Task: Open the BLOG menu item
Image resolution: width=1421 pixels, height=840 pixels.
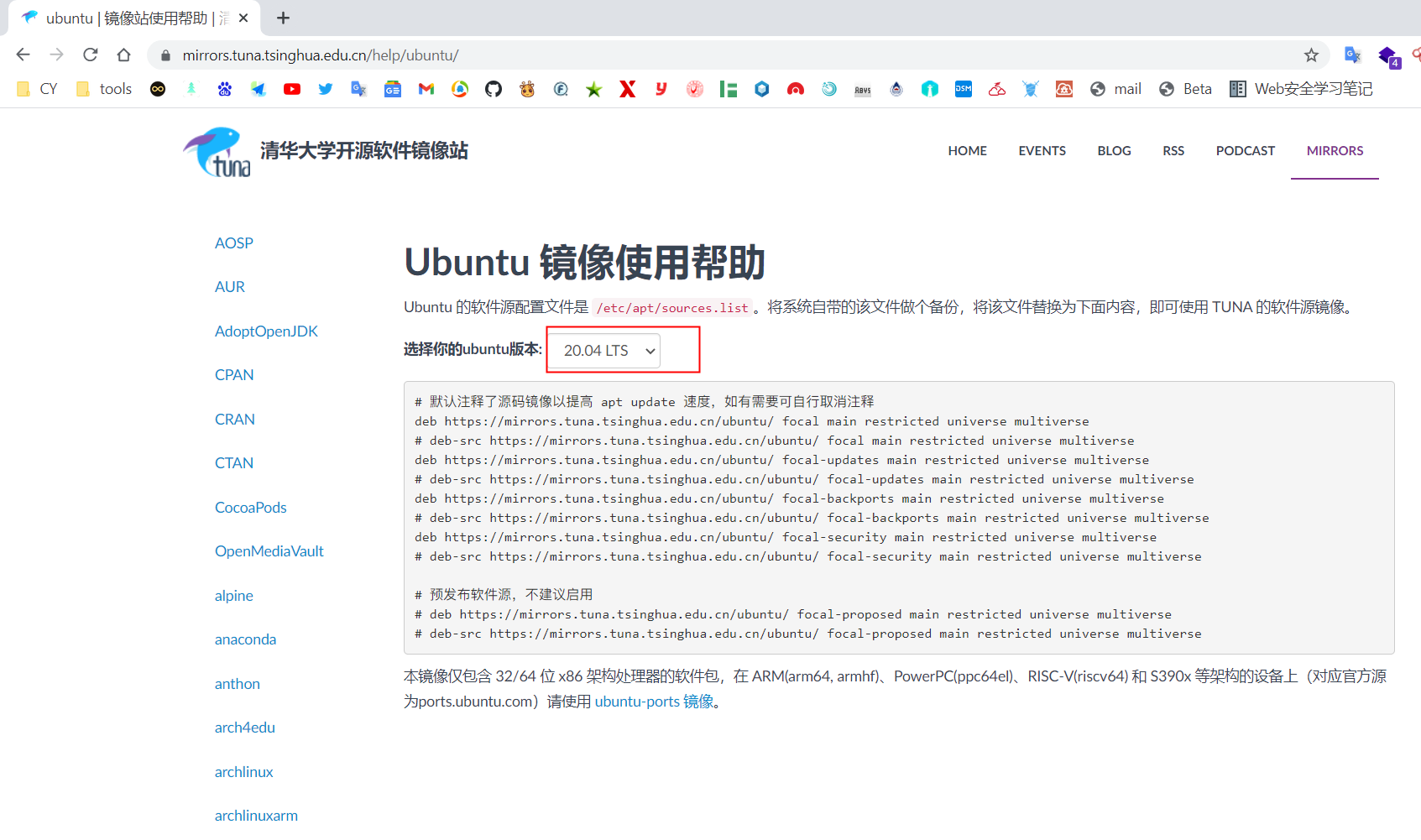Action: click(x=1114, y=151)
